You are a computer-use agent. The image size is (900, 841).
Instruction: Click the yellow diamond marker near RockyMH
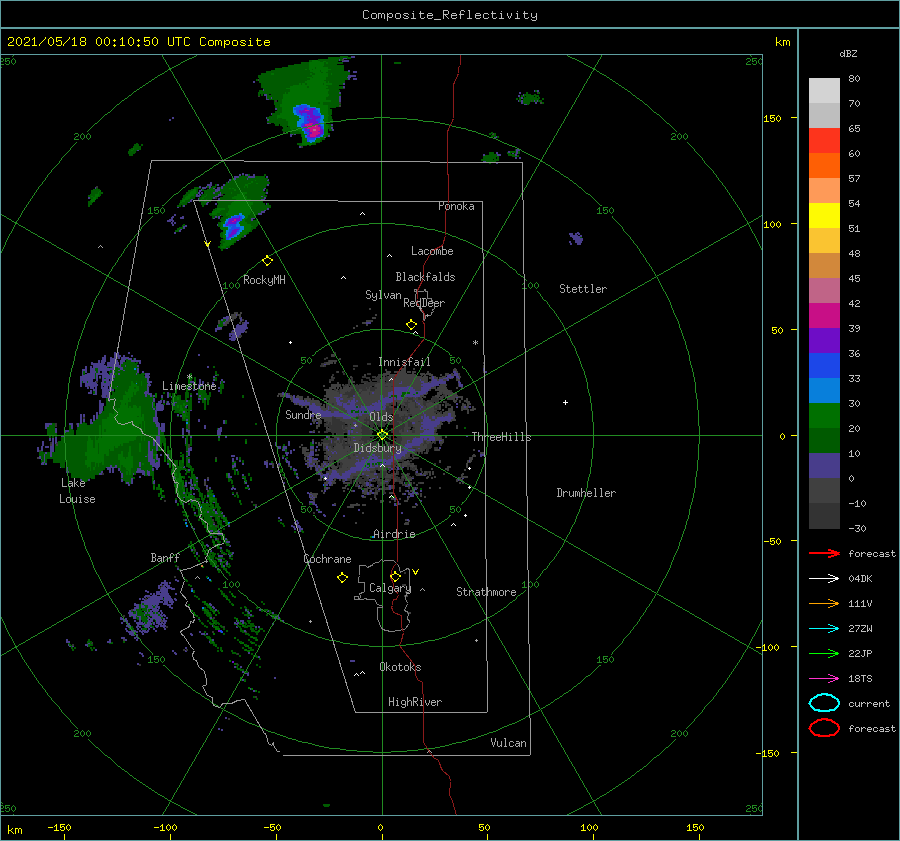coord(267,261)
